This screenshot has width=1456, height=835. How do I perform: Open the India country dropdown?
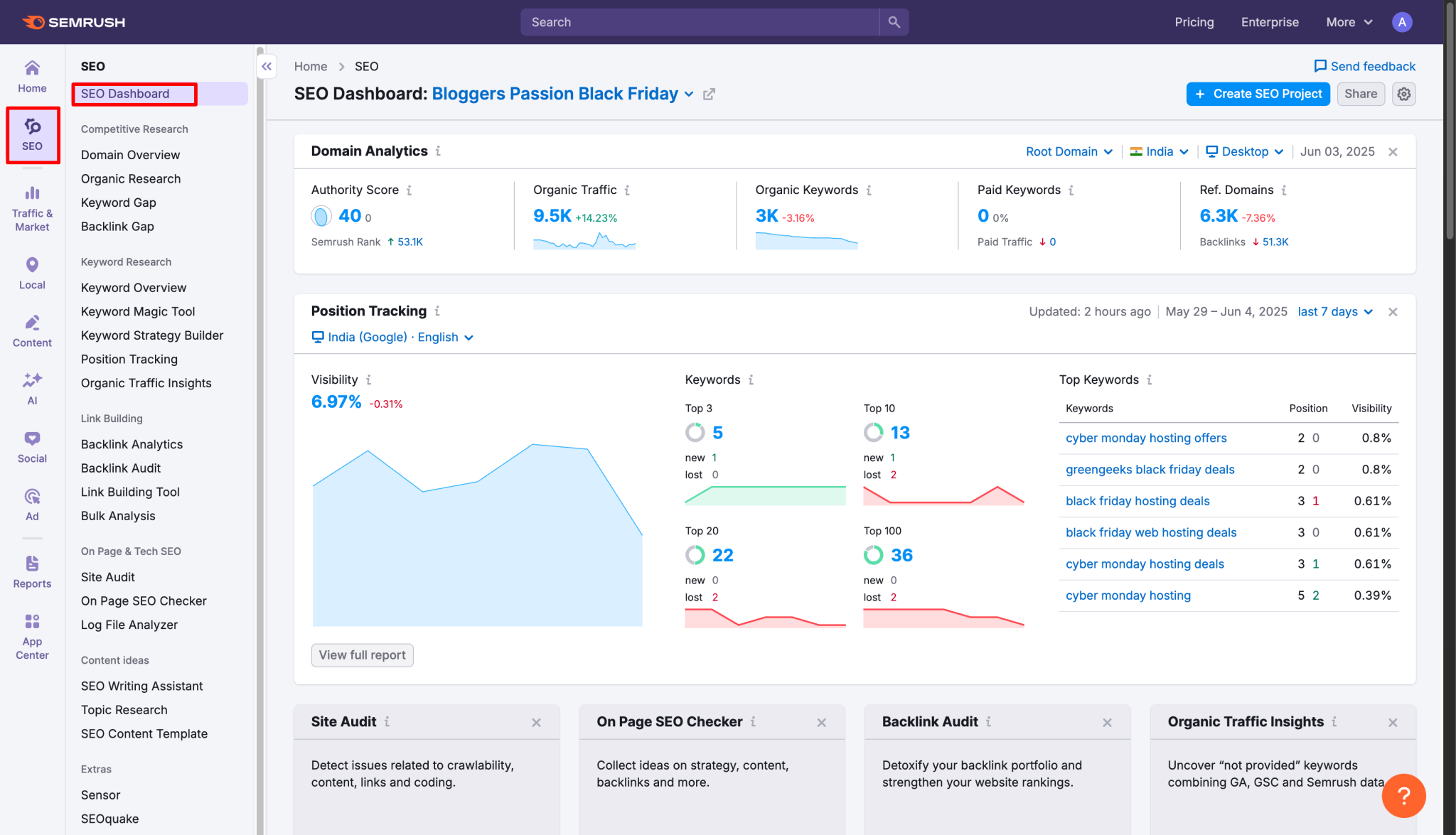pyautogui.click(x=1159, y=152)
